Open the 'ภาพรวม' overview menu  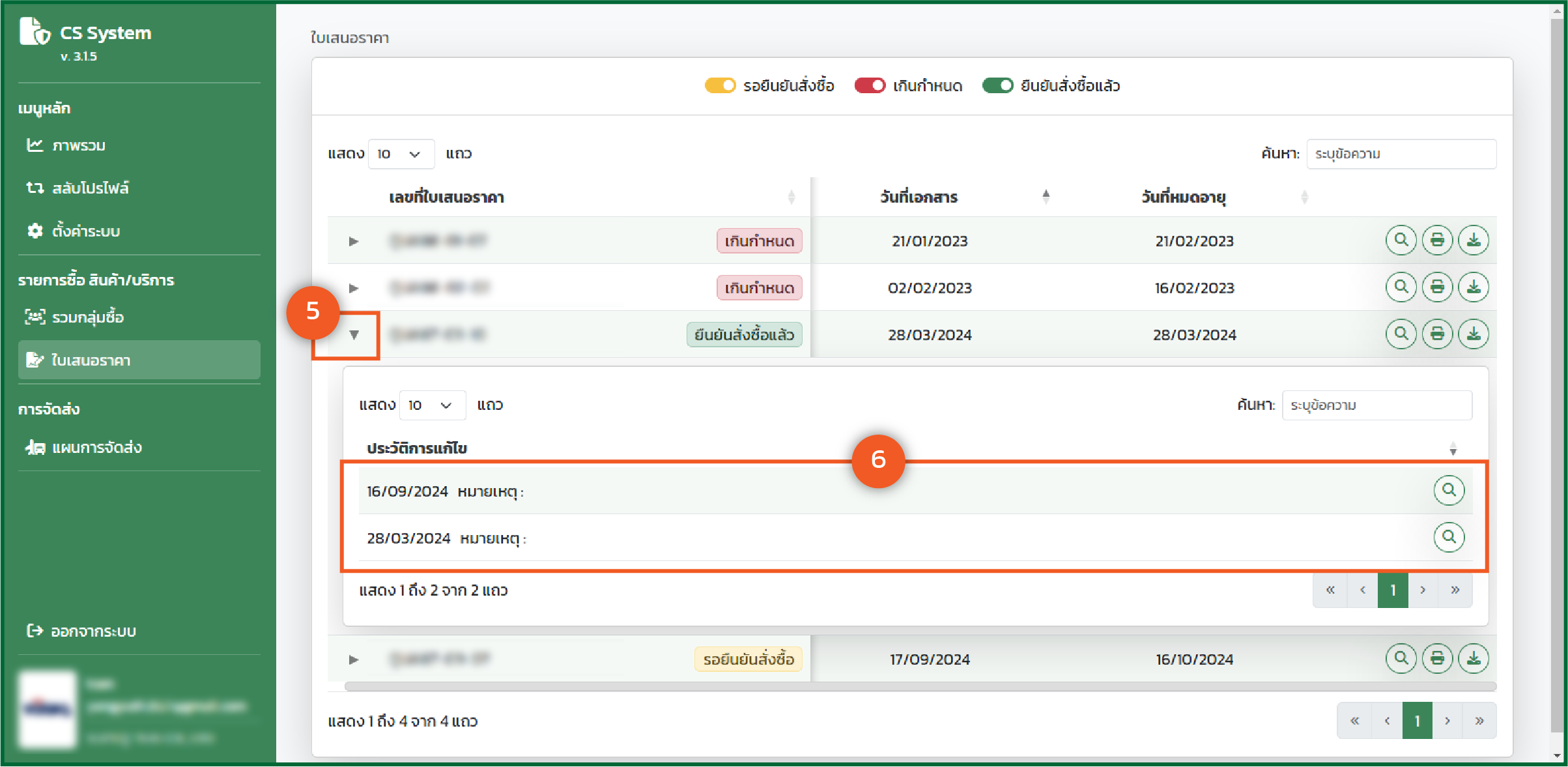pyautogui.click(x=78, y=145)
